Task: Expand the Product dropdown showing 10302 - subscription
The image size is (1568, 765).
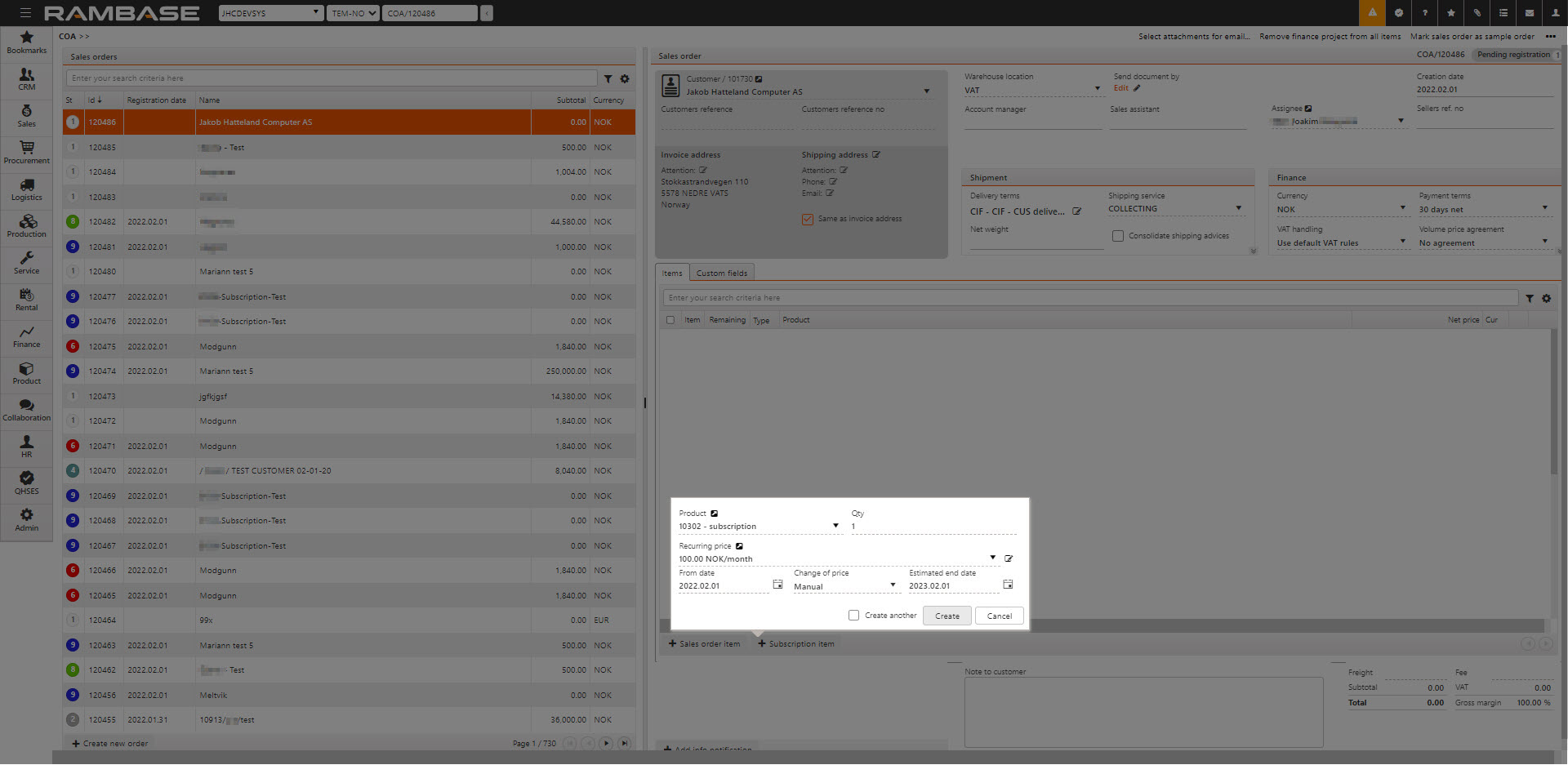Action: (x=835, y=526)
